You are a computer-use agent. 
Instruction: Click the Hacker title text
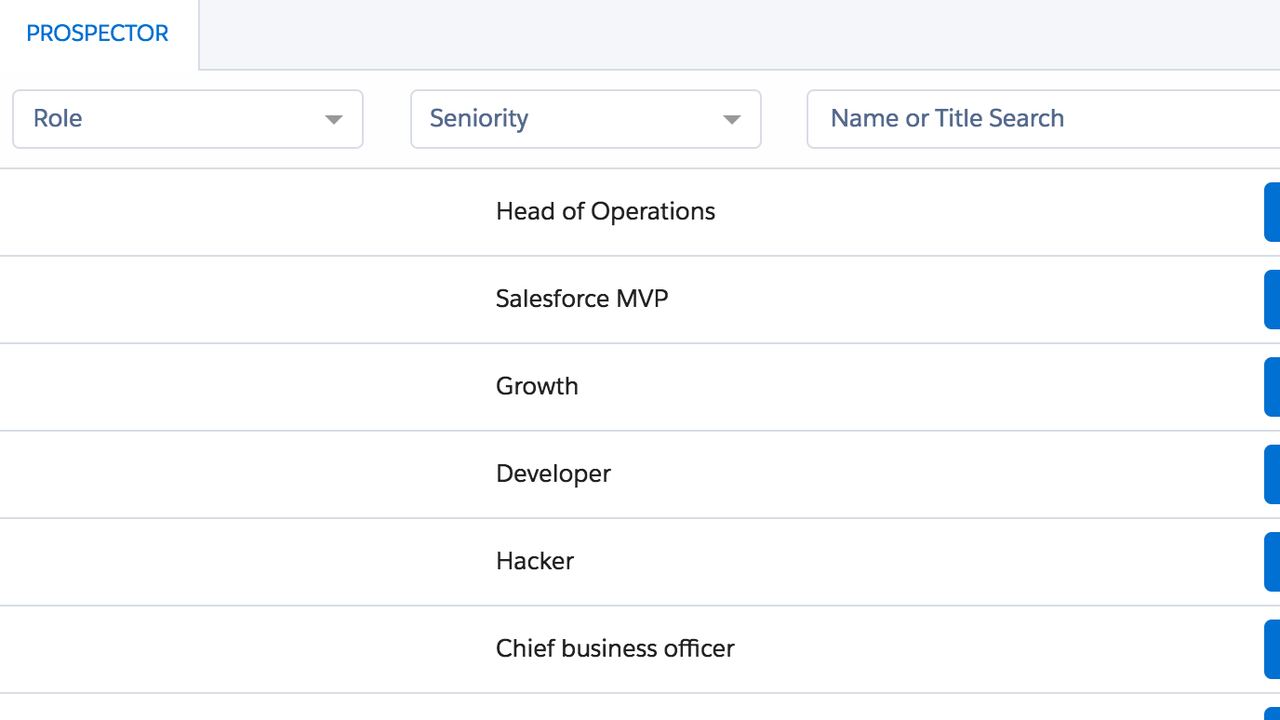pyautogui.click(x=535, y=562)
